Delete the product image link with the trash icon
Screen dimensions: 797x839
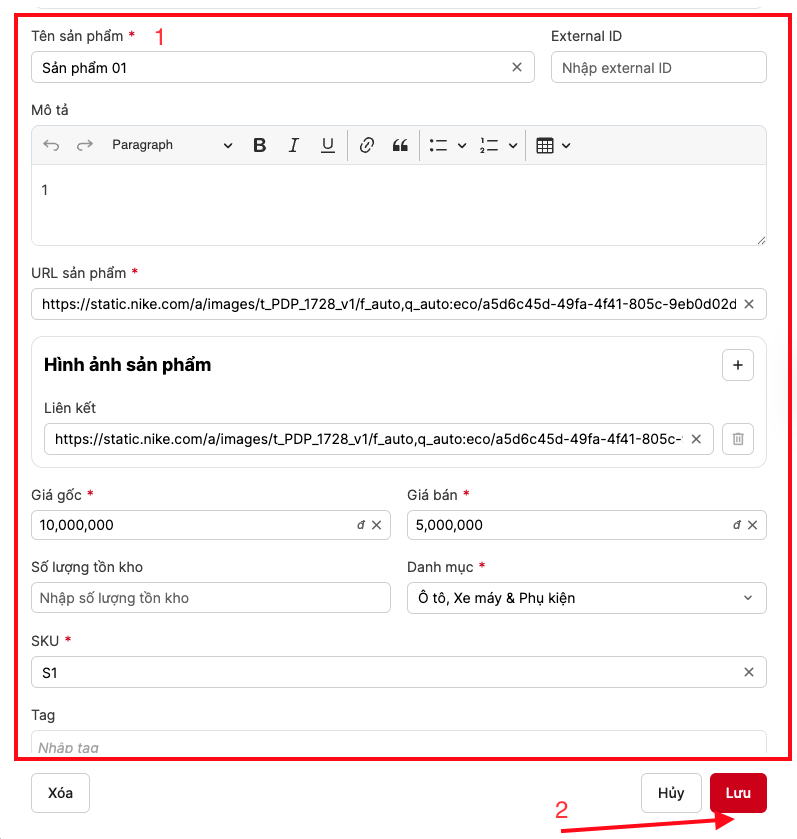[x=738, y=439]
